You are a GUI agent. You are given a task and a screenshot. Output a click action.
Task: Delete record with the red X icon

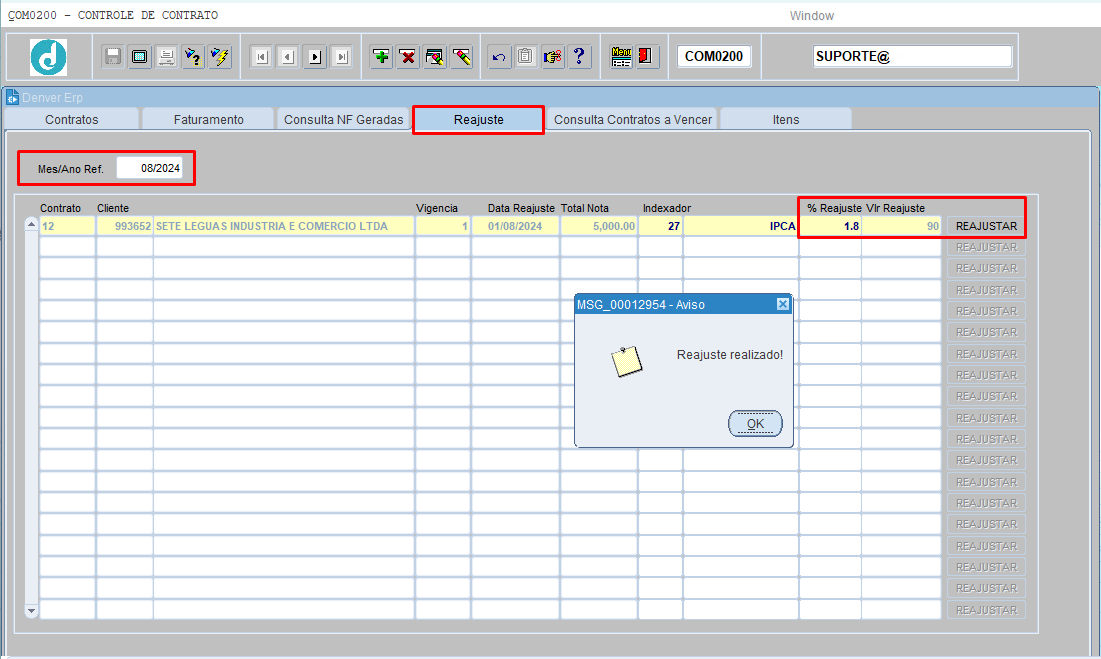click(408, 57)
